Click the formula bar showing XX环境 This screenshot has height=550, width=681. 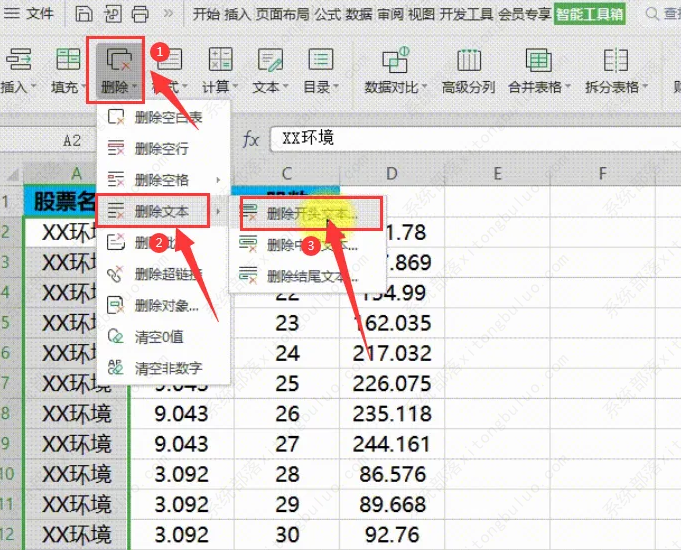click(x=475, y=139)
